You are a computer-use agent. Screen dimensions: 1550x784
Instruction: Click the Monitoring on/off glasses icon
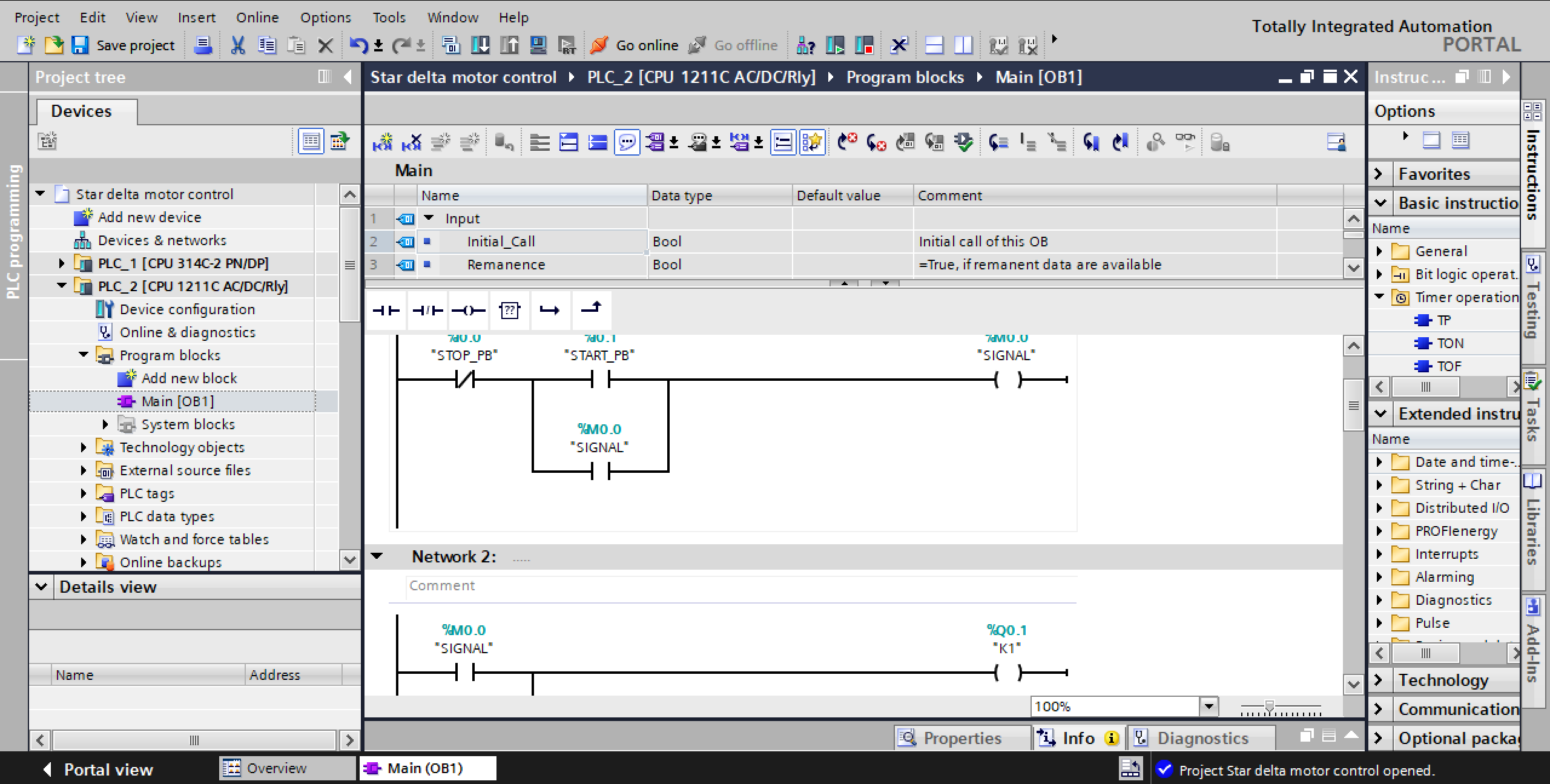1185,143
